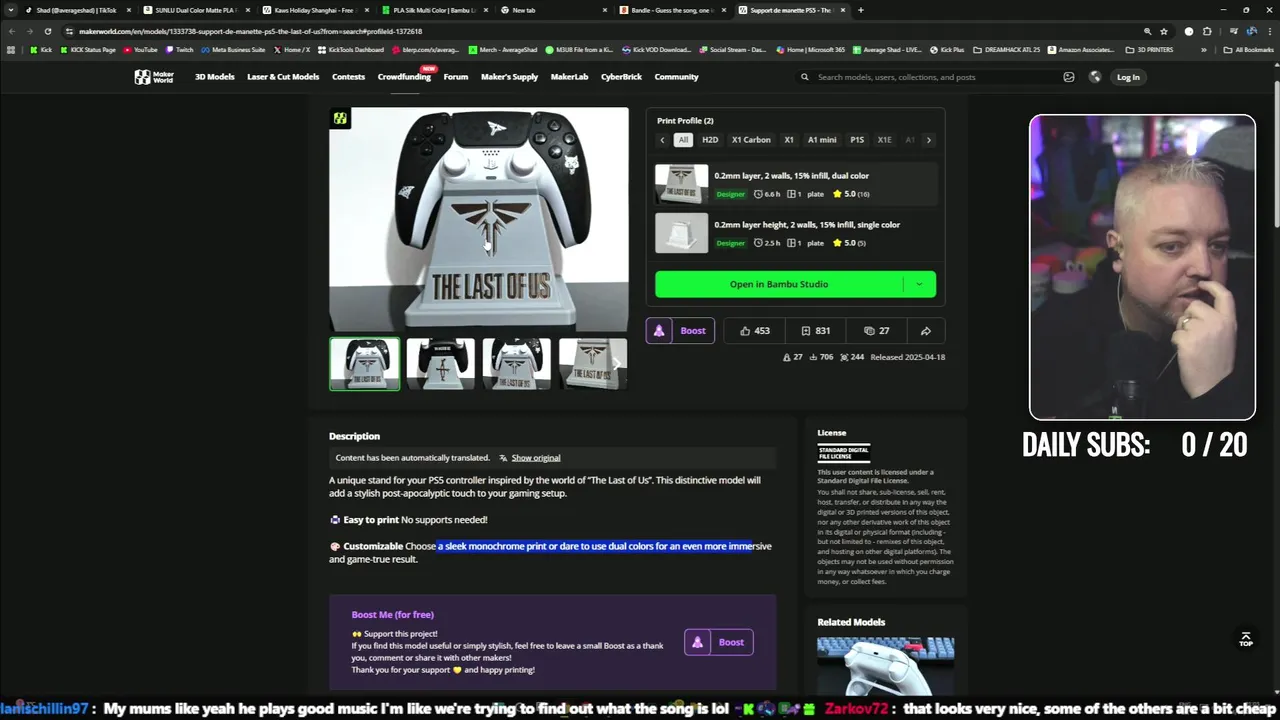Screen dimensions: 1280x720
Task: Click the translate icon beside Show original
Action: [x=502, y=458]
